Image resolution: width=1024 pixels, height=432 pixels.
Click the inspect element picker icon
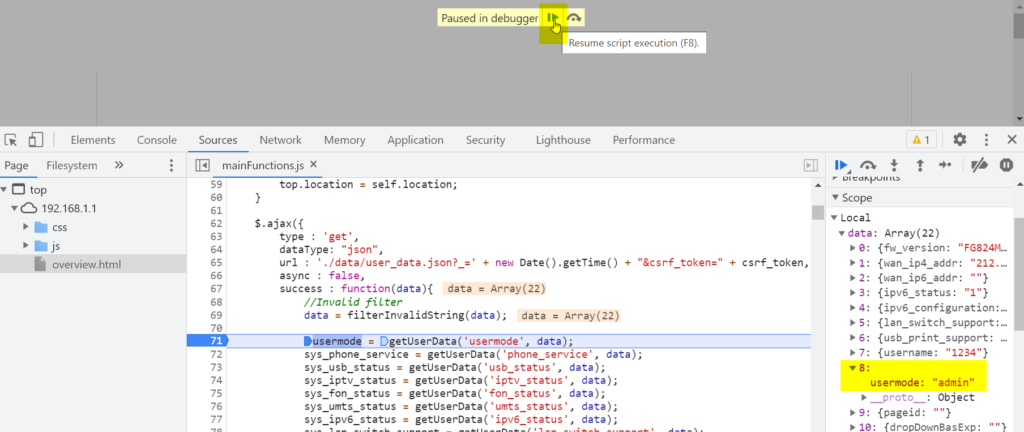pos(12,140)
